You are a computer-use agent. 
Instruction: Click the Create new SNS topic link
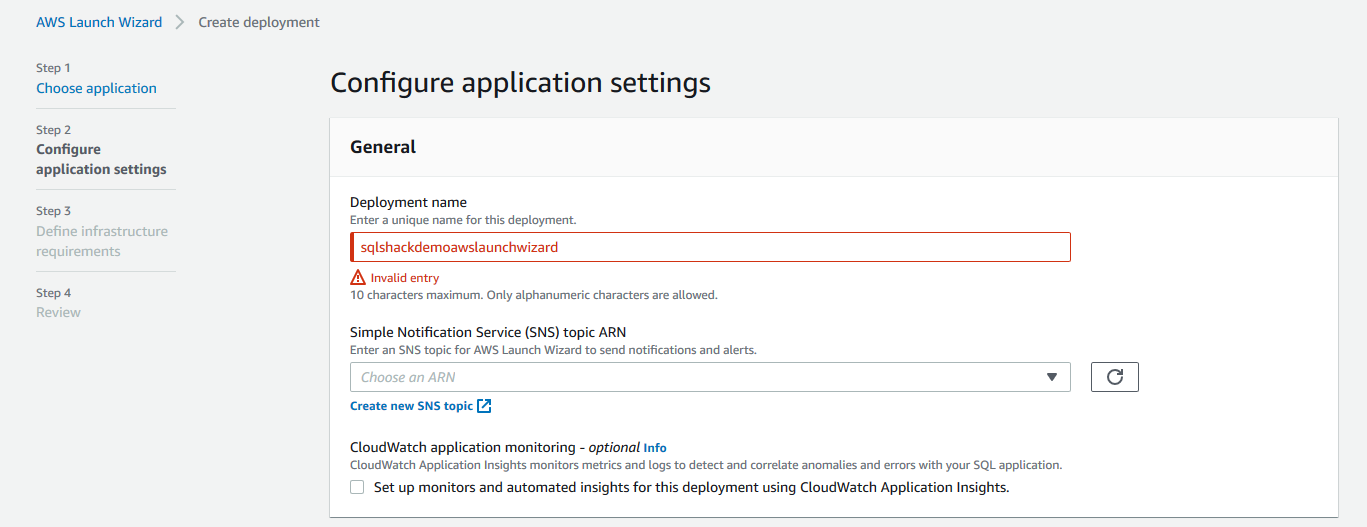411,406
